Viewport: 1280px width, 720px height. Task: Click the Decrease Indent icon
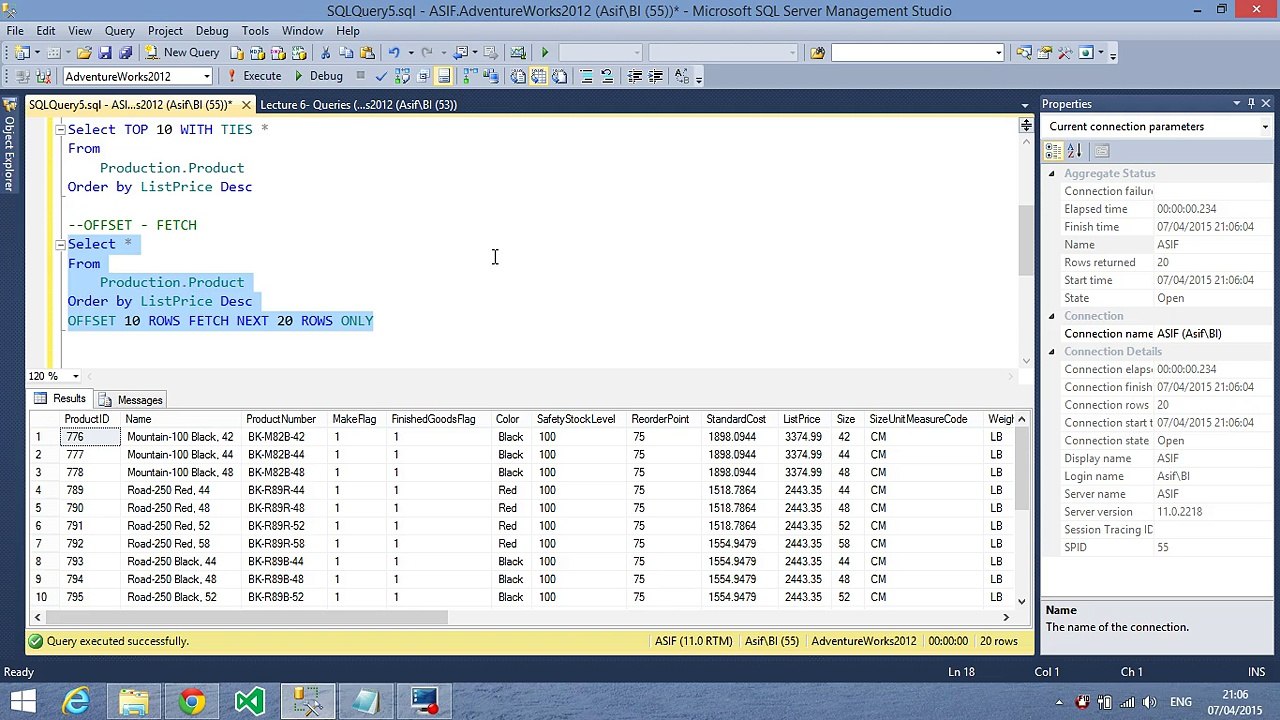[634, 76]
